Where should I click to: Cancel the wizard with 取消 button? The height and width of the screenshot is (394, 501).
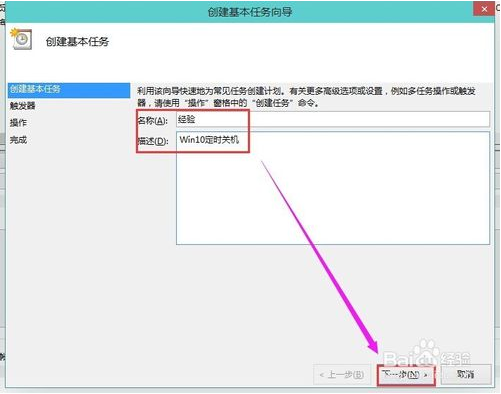(466, 375)
